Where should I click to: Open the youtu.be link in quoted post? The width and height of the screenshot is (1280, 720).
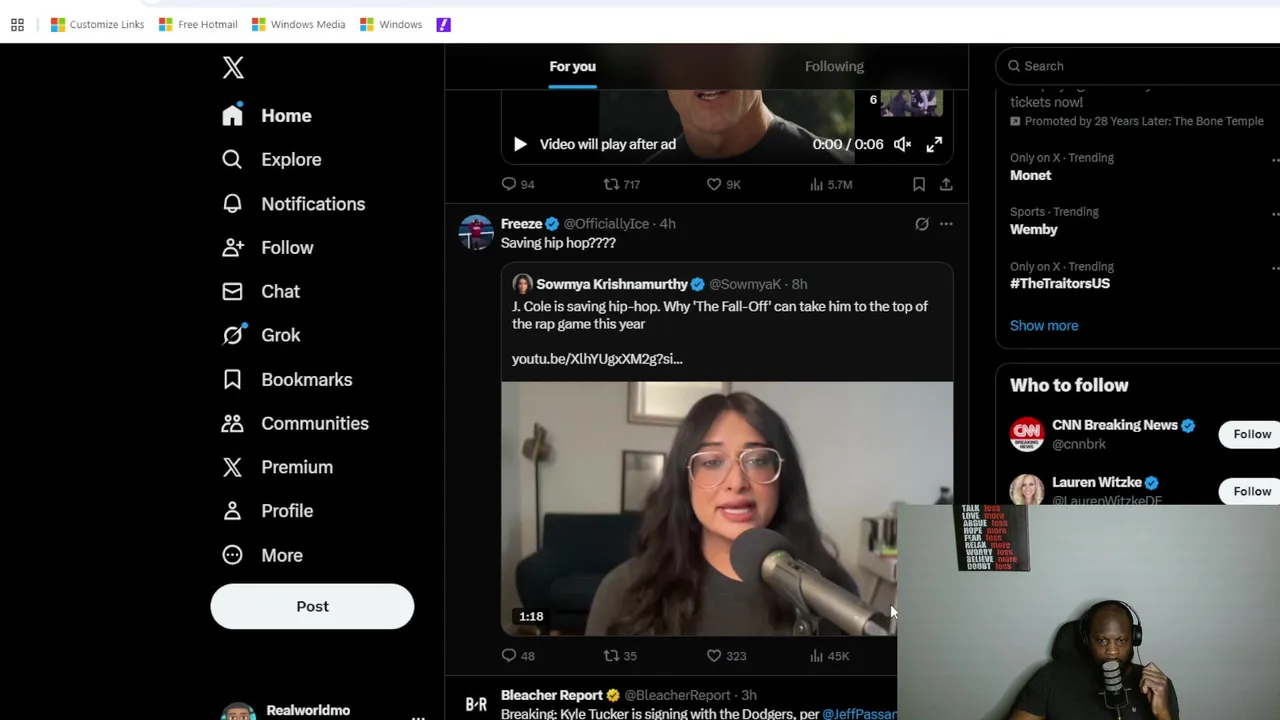click(x=597, y=359)
